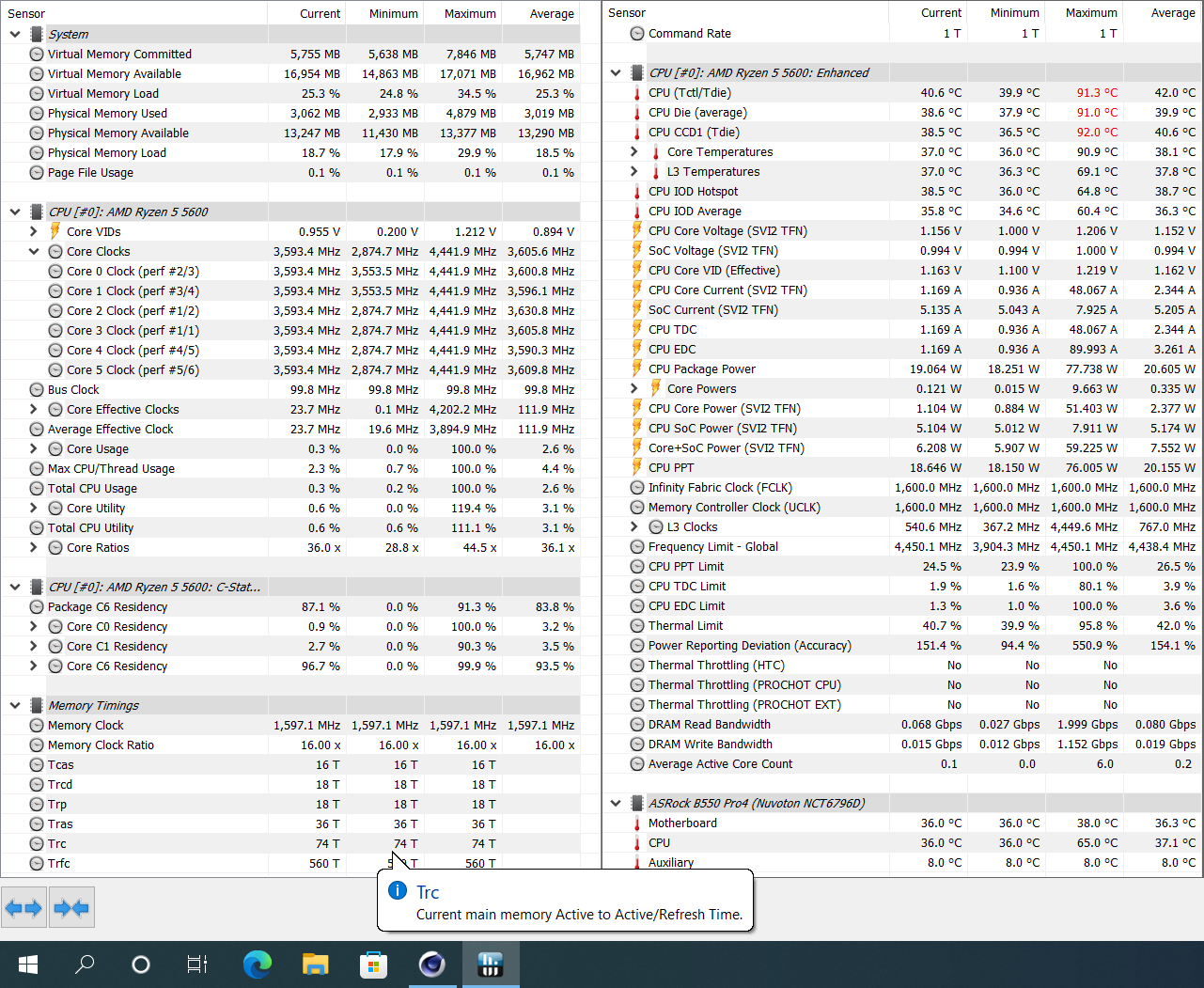Collapse the Core Clocks row
The image size is (1204, 988).
click(34, 251)
